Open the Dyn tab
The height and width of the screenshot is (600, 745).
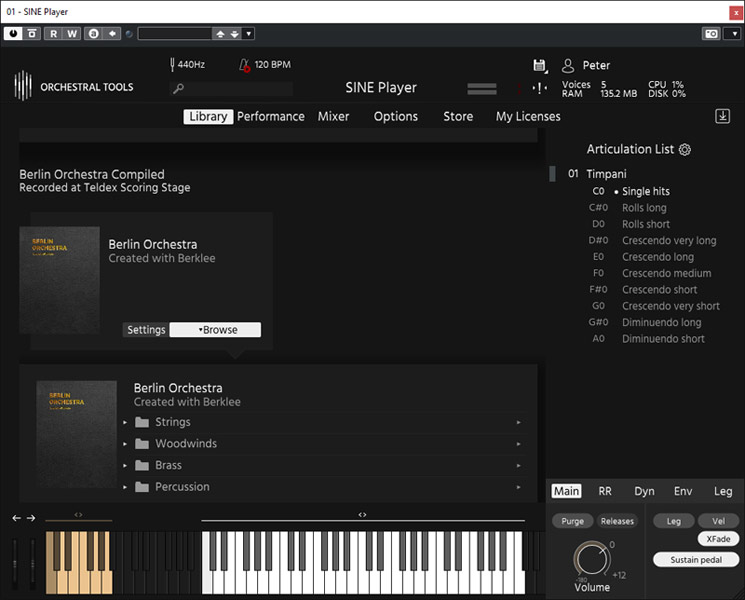(644, 491)
